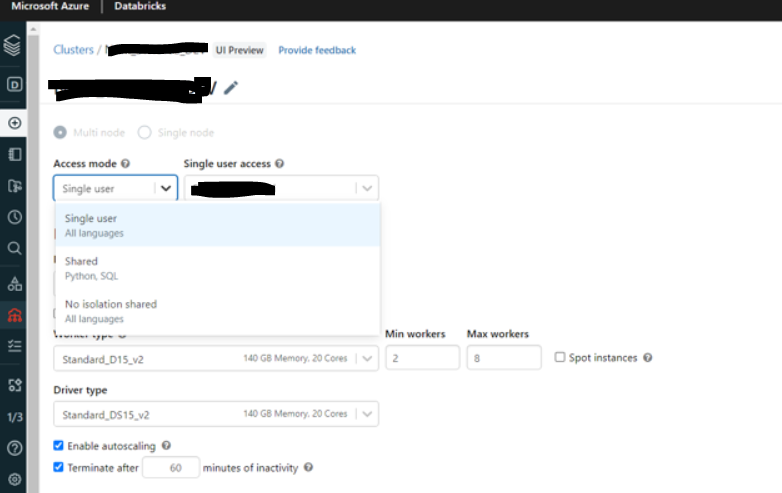Click the vertical scrollbar up arrow
782x493 pixels.
coord(33,29)
